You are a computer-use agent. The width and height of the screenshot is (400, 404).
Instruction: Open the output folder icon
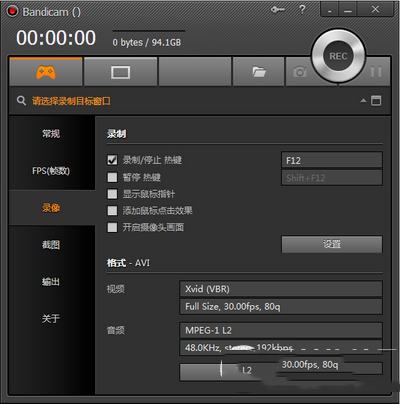pyautogui.click(x=259, y=72)
